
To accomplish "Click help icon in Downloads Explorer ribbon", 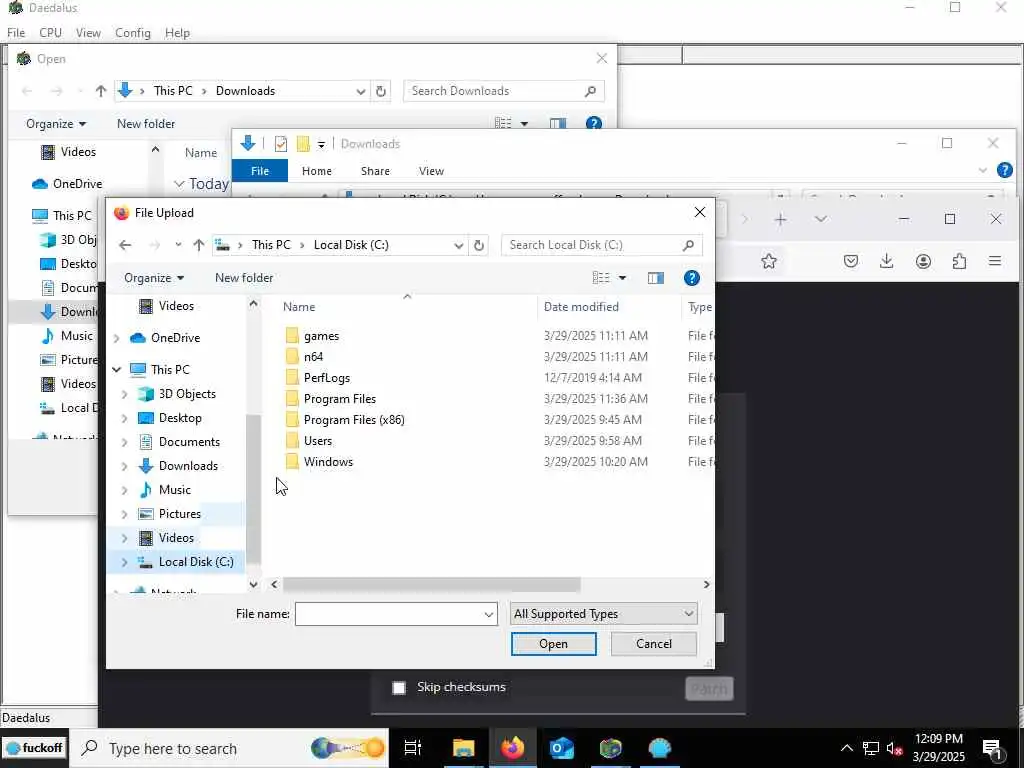I will (1004, 170).
